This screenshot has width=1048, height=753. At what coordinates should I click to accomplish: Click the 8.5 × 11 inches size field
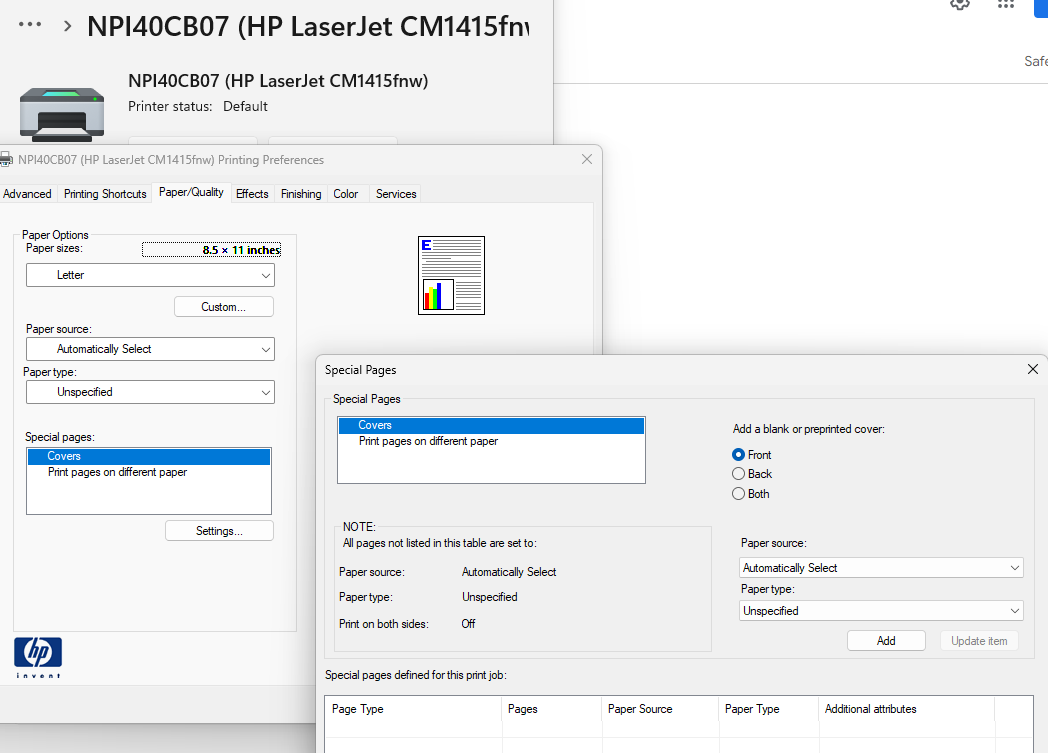pyautogui.click(x=211, y=250)
